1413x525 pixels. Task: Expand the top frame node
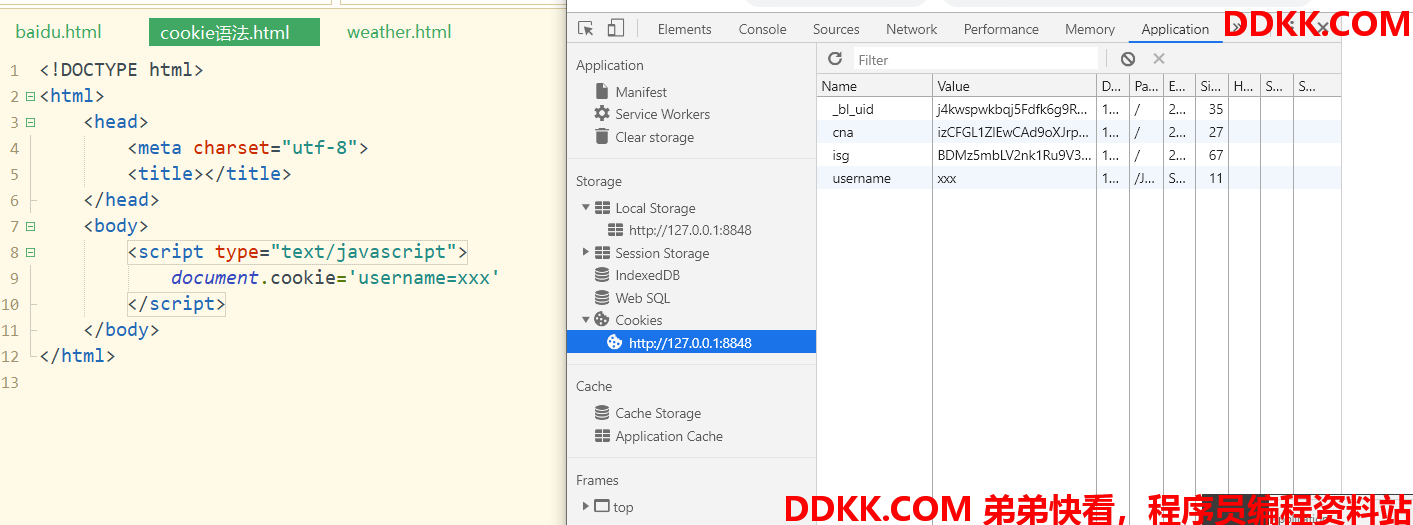(x=586, y=507)
